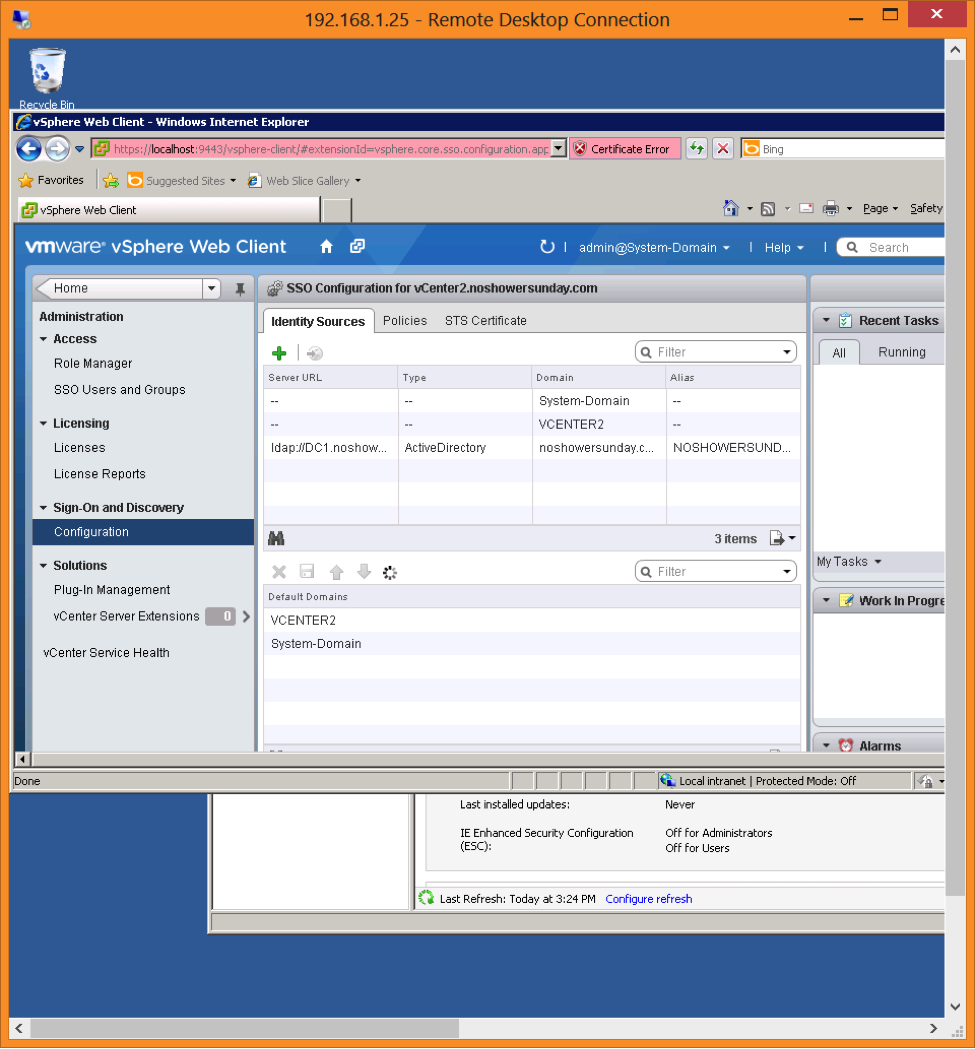Move default domain down with arrow icon
This screenshot has height=1049, width=975.
pyautogui.click(x=363, y=571)
